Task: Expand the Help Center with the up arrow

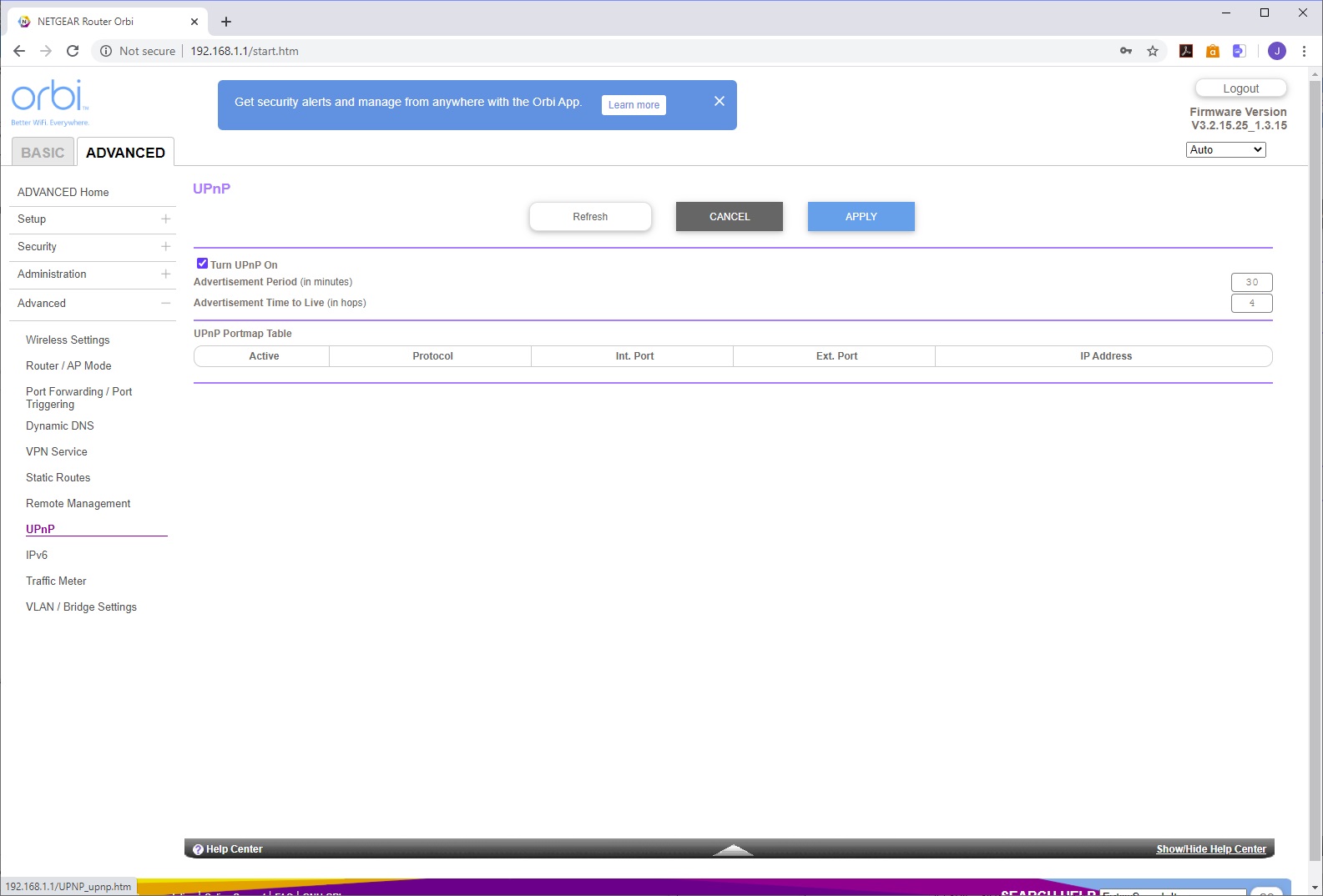Action: 733,849
